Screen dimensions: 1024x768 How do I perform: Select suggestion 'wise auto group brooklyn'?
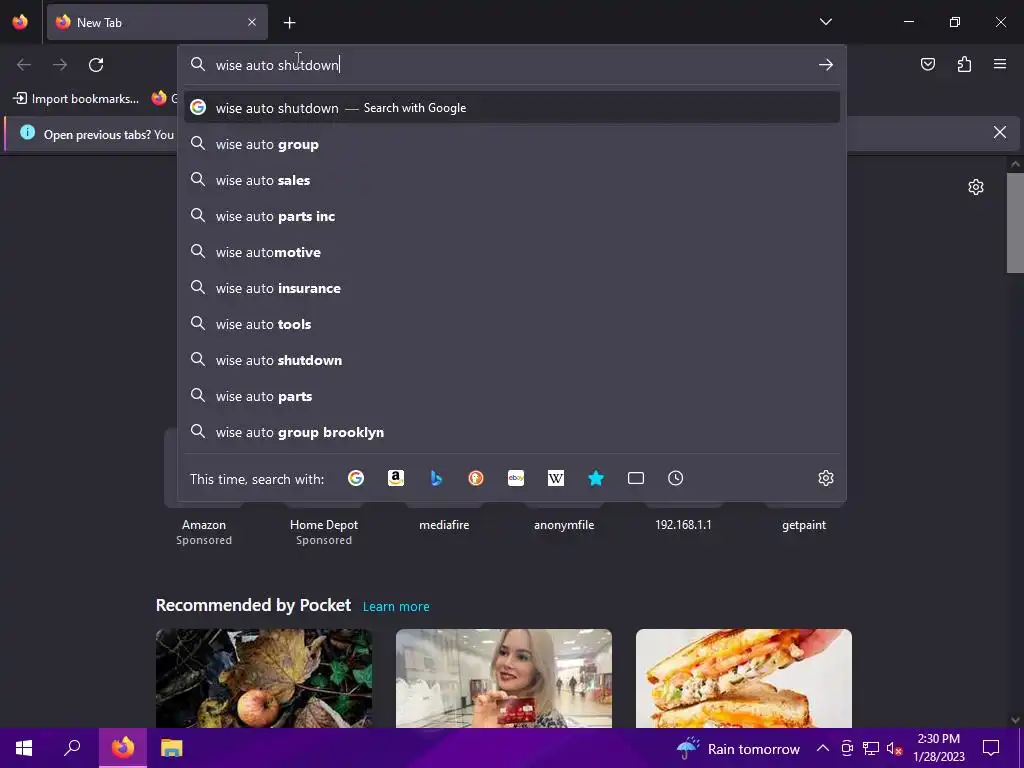pyautogui.click(x=512, y=432)
